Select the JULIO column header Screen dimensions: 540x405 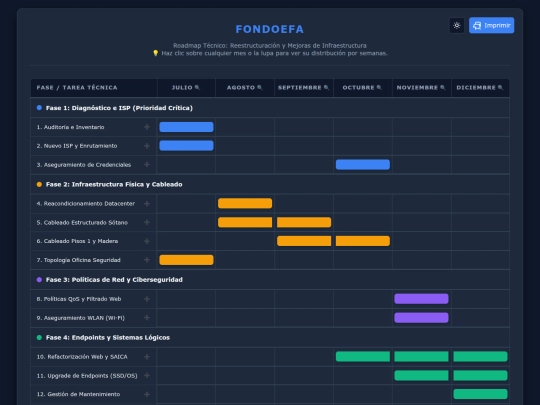pos(186,87)
